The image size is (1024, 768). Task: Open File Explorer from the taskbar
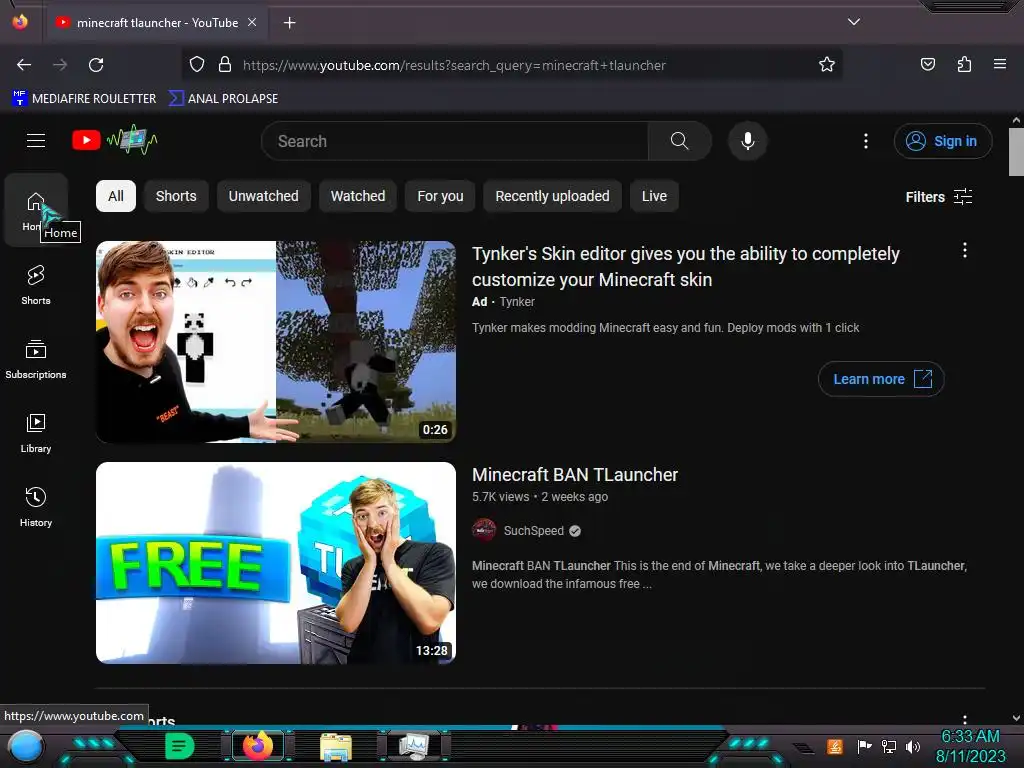click(x=336, y=746)
